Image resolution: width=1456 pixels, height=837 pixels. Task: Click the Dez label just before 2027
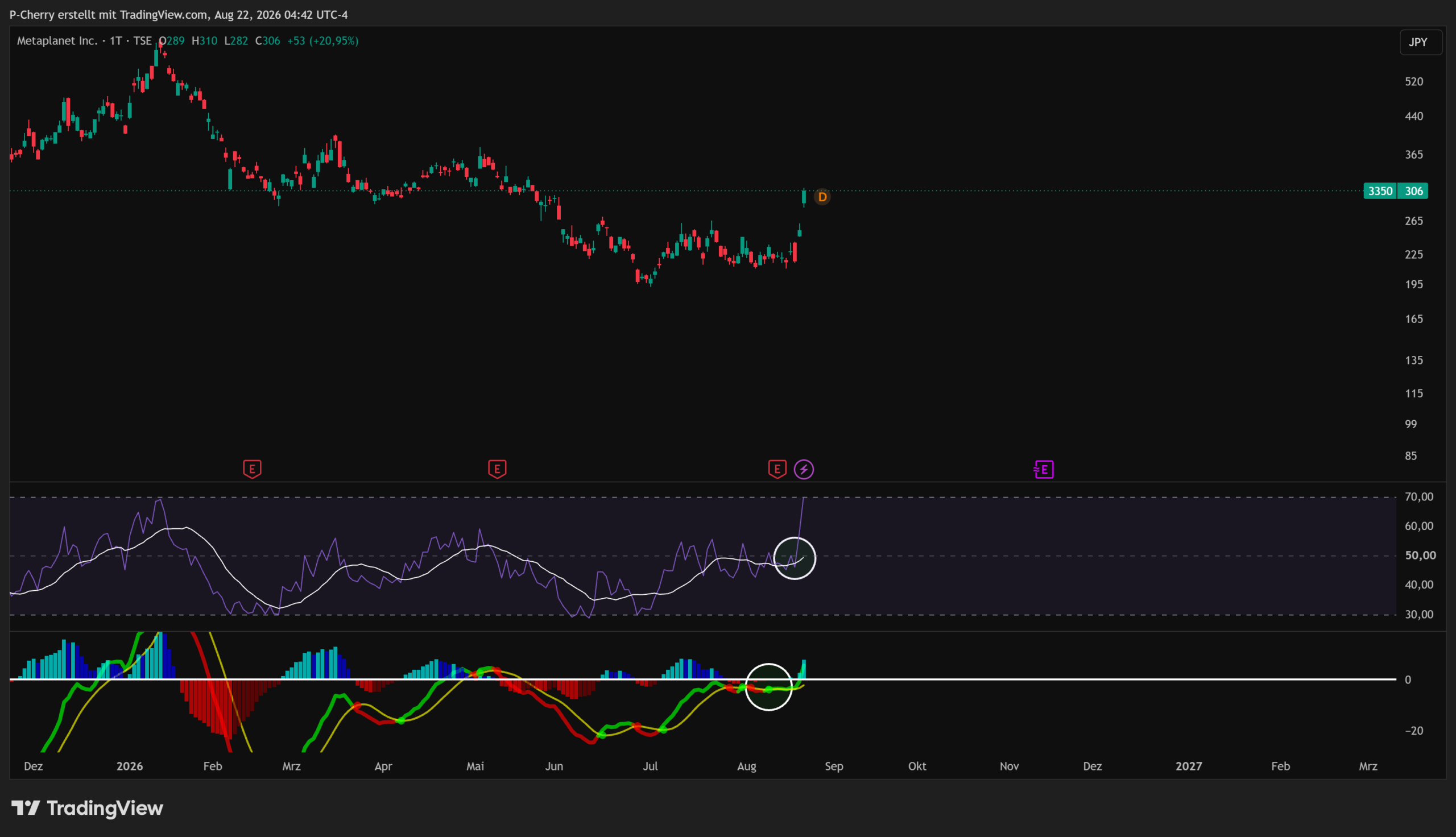[1093, 766]
